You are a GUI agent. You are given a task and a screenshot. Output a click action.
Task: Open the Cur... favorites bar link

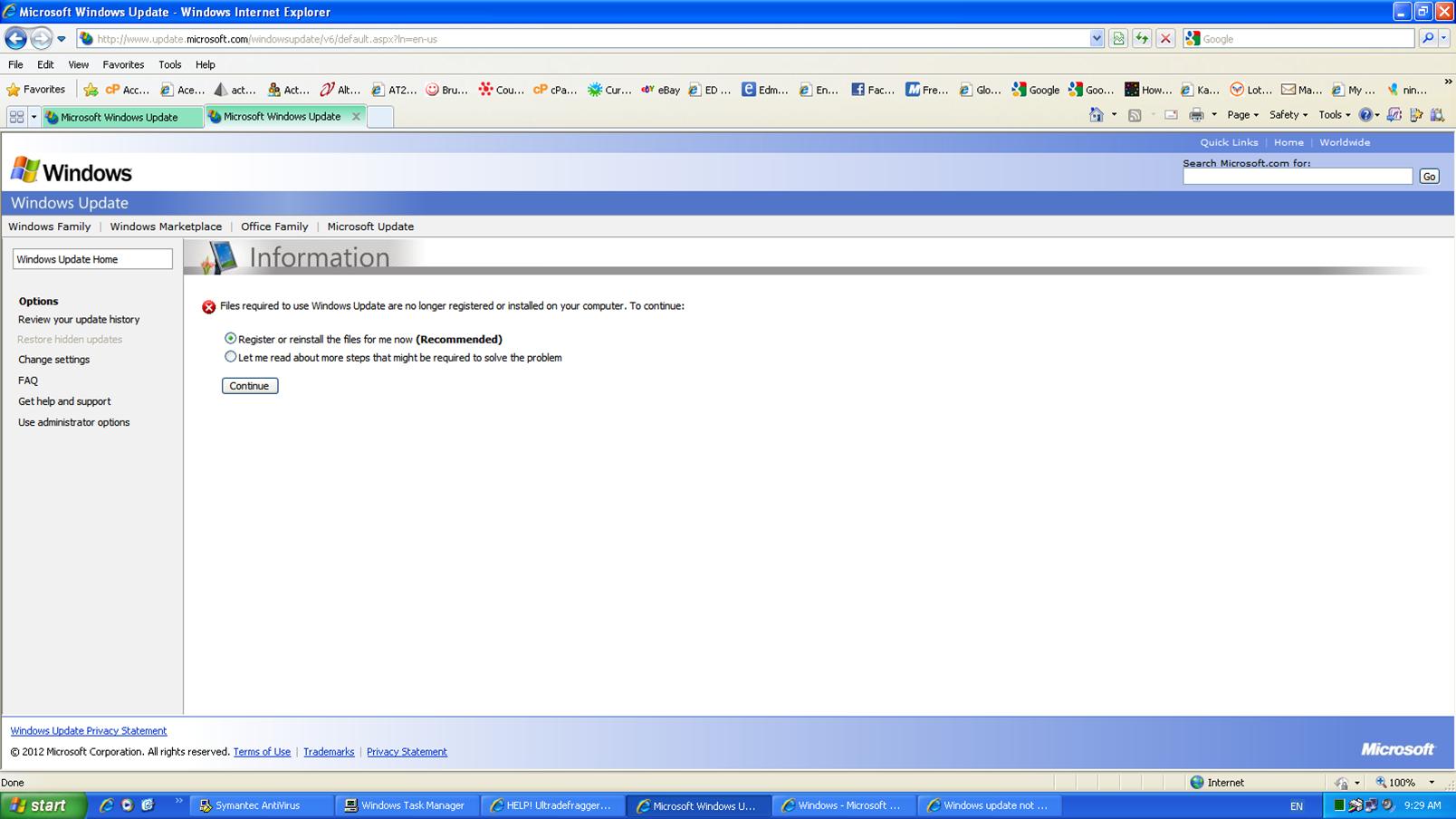click(609, 90)
